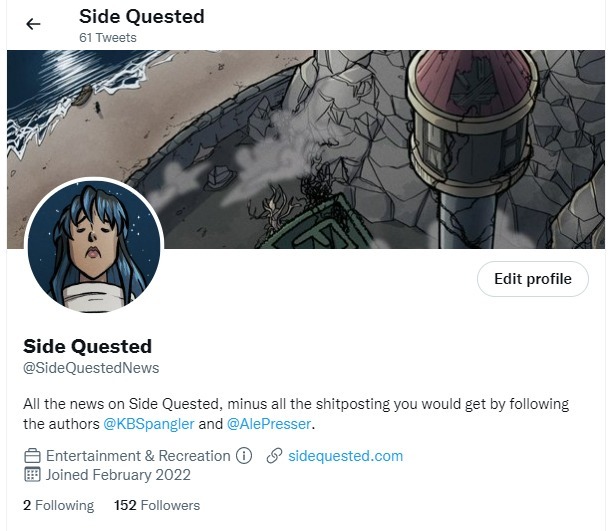Screen dimensions: 612x531
Task: Click the Joined February 2022 text
Action: pos(118,475)
